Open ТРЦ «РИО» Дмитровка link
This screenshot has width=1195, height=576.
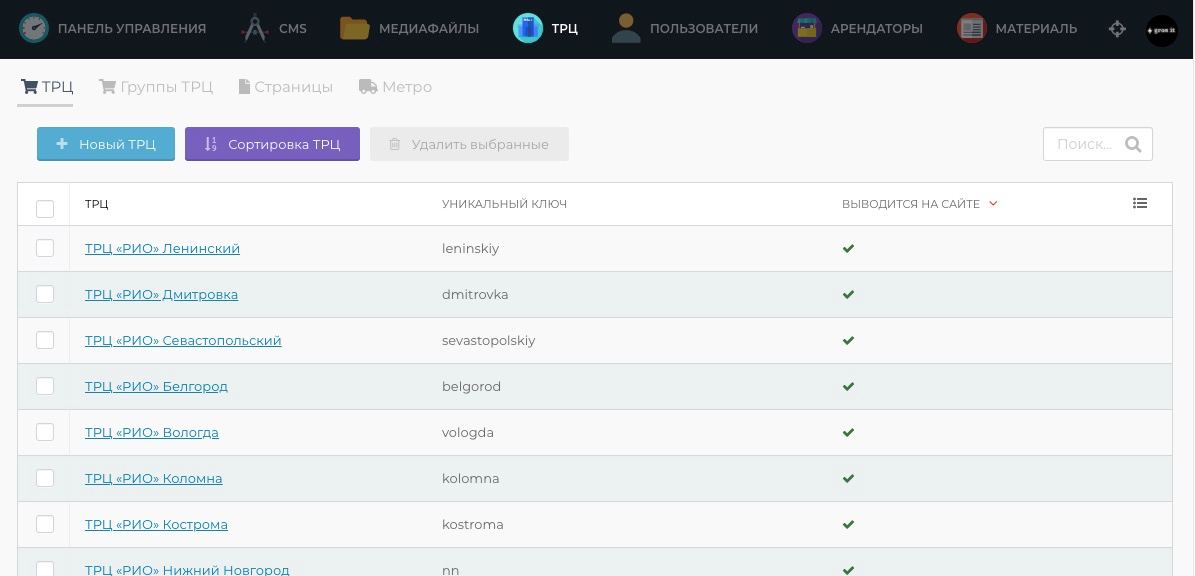[162, 294]
